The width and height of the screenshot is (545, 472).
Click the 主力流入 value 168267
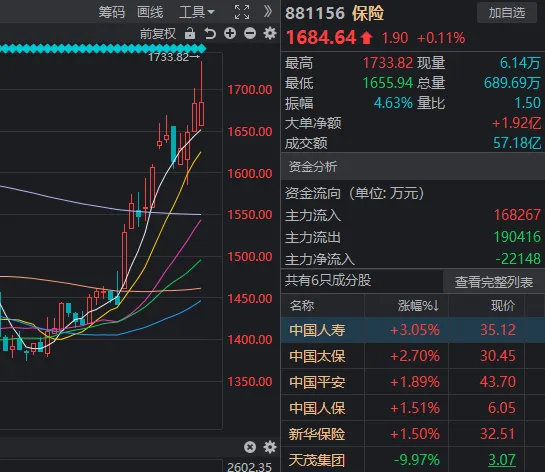pos(517,215)
